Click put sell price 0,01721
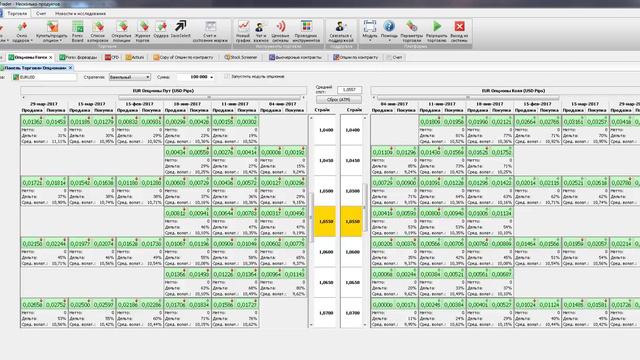Viewport: 640px width, 360px height. tap(33, 183)
